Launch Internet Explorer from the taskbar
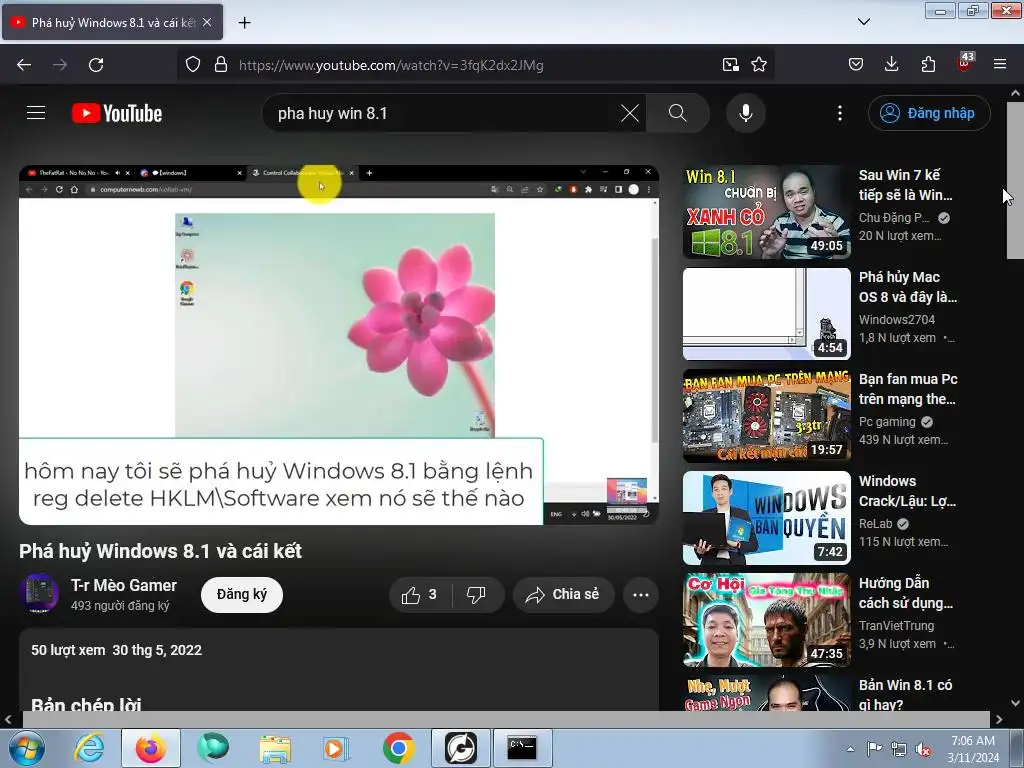Screen dimensions: 1024x768 89,748
